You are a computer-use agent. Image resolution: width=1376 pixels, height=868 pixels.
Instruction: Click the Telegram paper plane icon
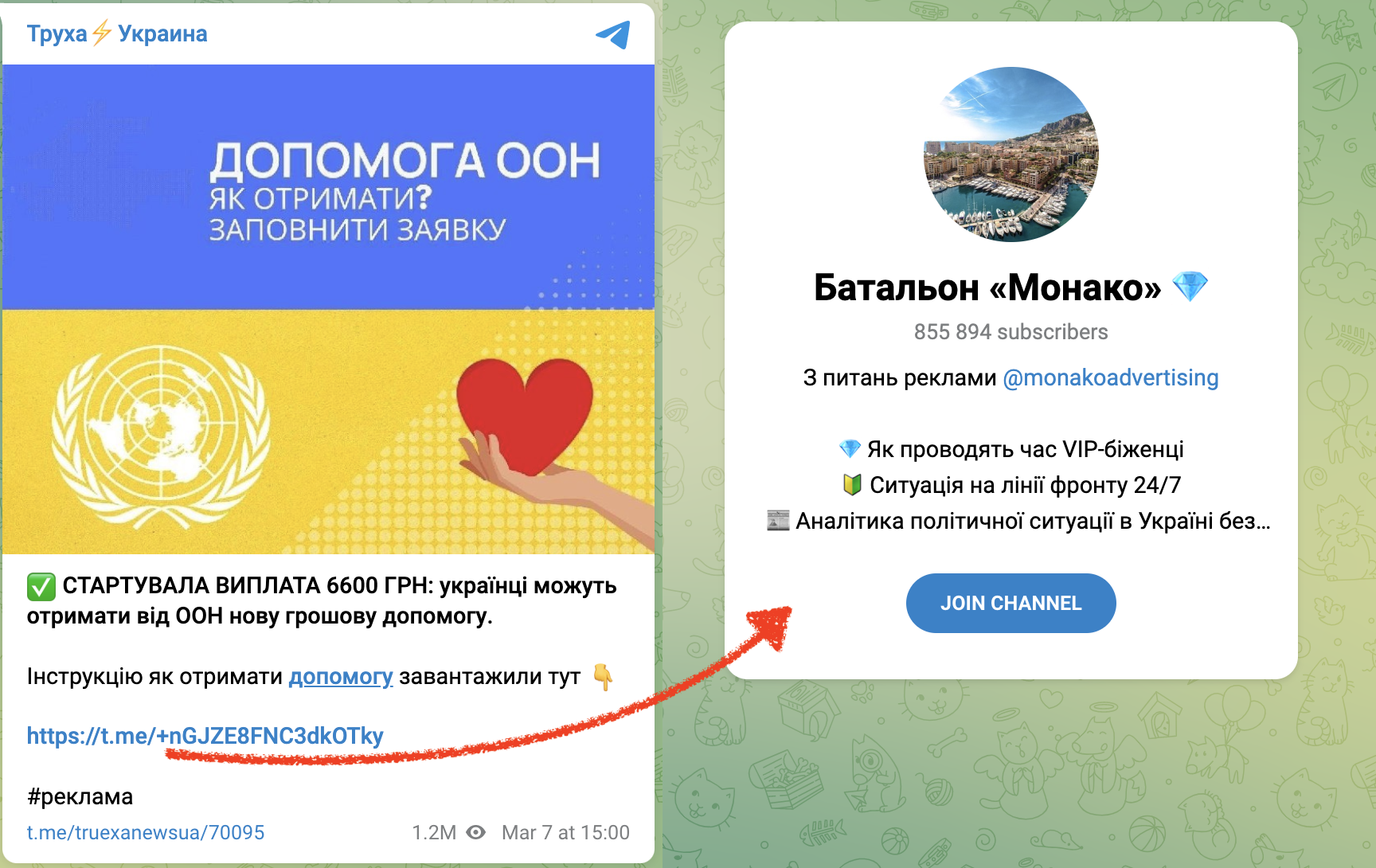pos(613,34)
